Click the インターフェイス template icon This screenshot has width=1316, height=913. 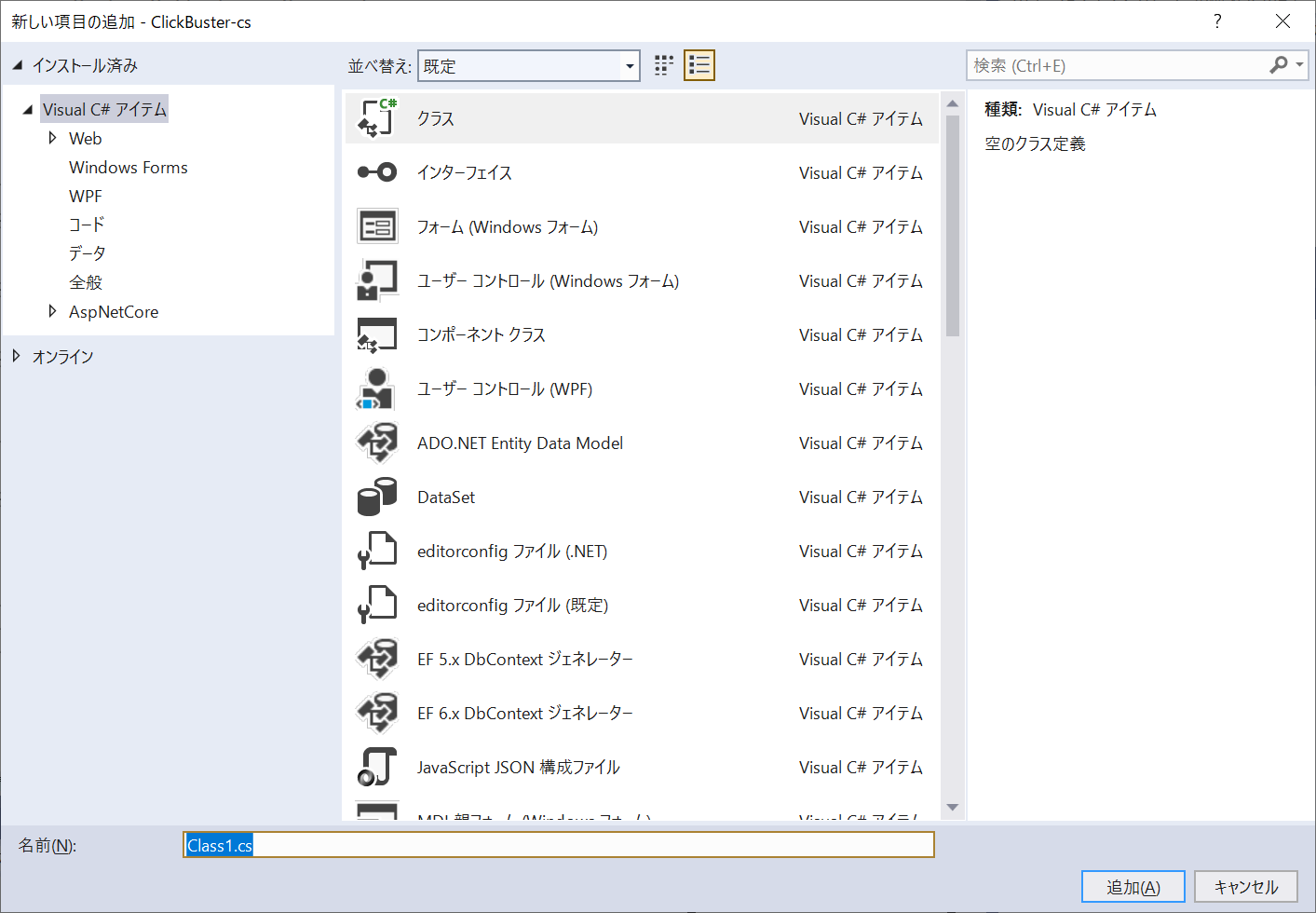click(x=377, y=172)
